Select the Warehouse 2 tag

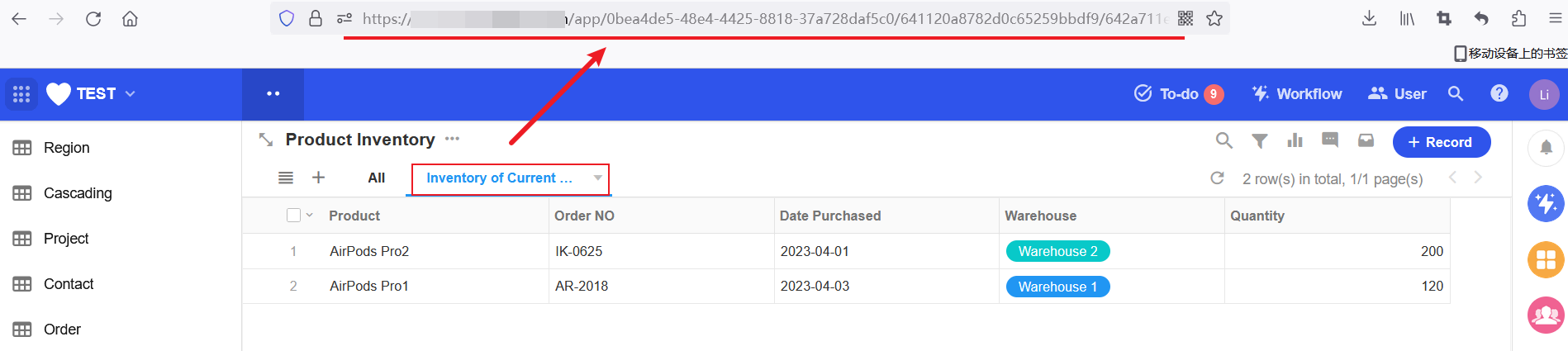pos(1057,251)
